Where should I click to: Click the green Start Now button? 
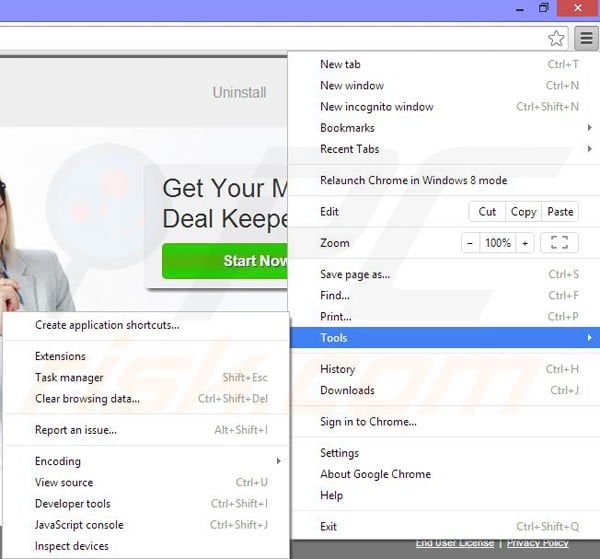click(225, 261)
